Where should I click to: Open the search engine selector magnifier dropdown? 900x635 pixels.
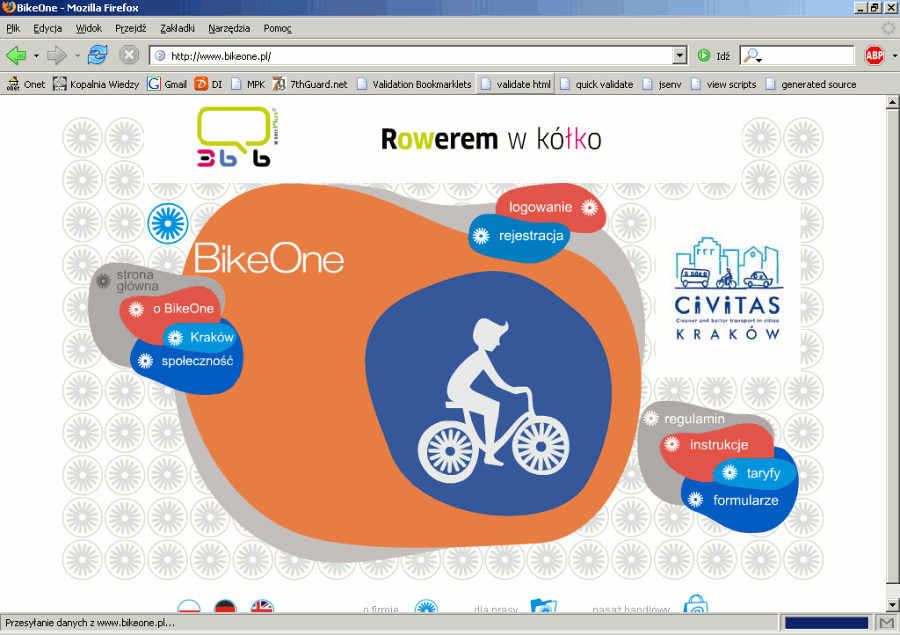click(752, 56)
